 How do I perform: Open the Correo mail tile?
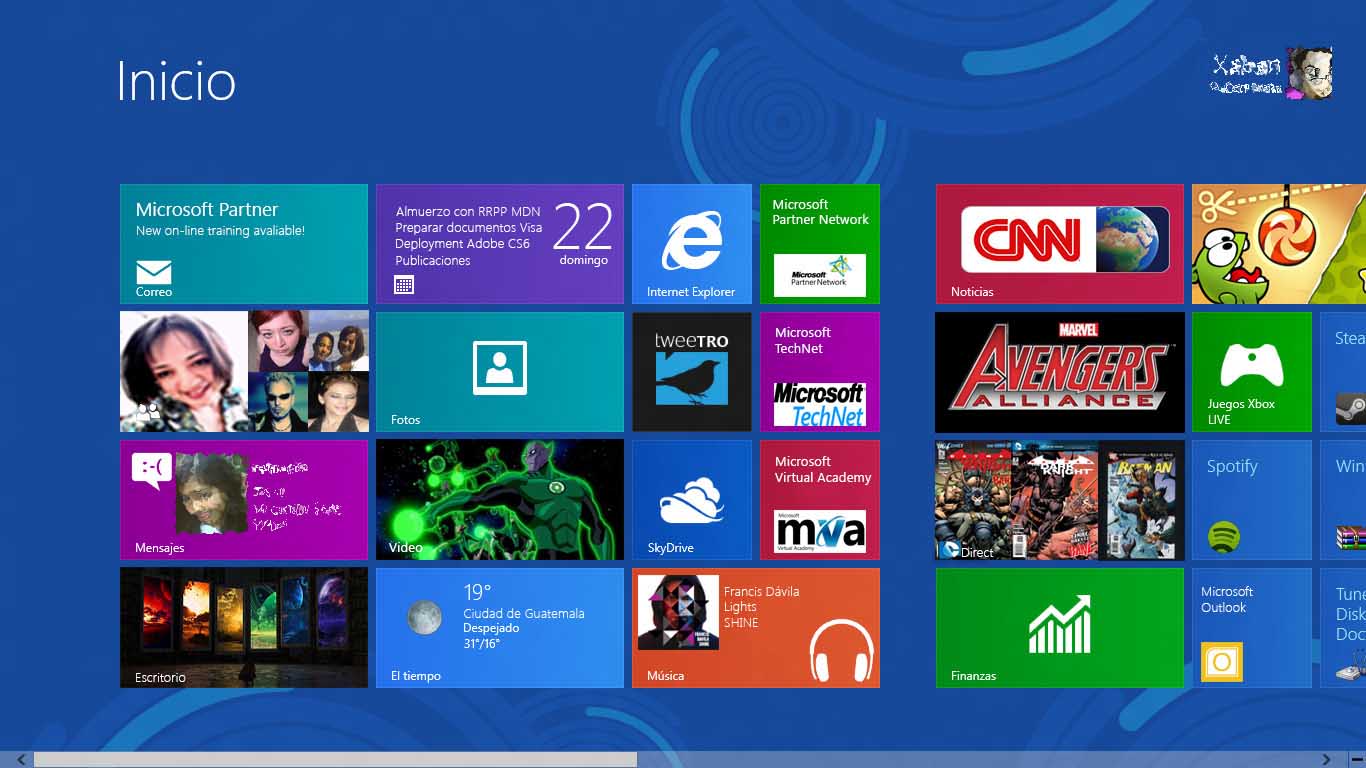[x=244, y=244]
